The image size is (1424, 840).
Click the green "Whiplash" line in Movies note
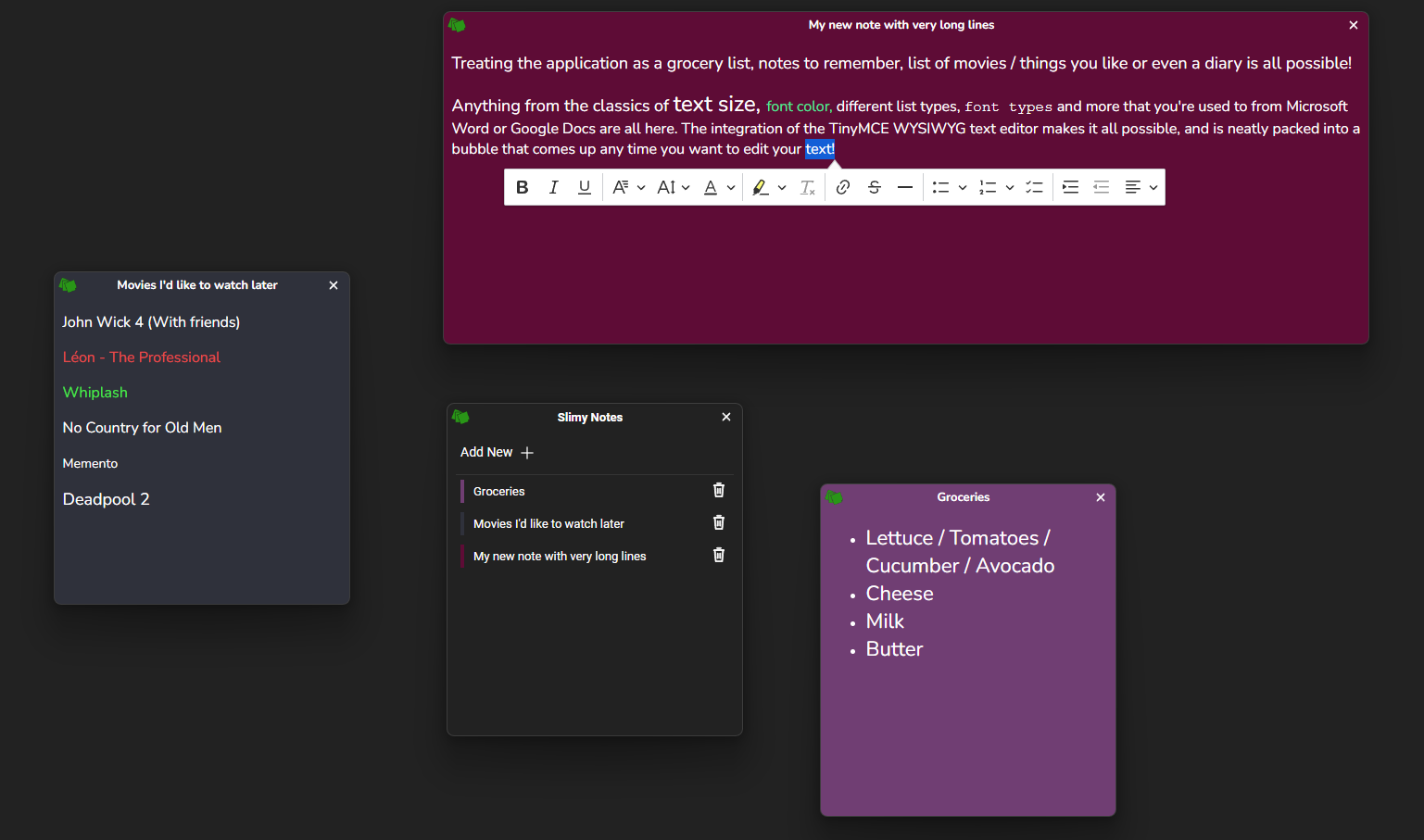point(95,393)
